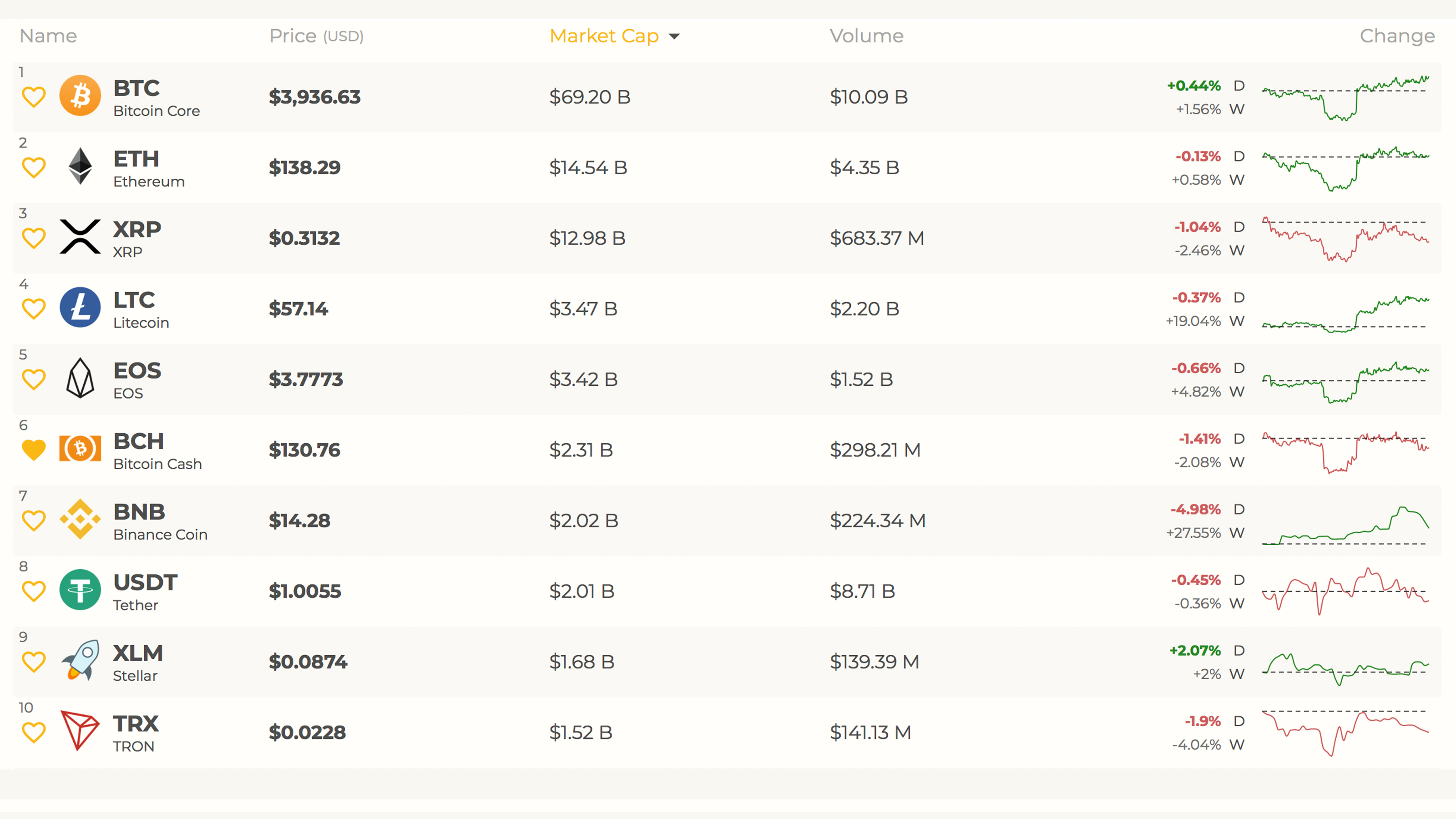Screen dimensions: 1456x819
Task: Sort table by Volume column header
Action: click(x=866, y=36)
